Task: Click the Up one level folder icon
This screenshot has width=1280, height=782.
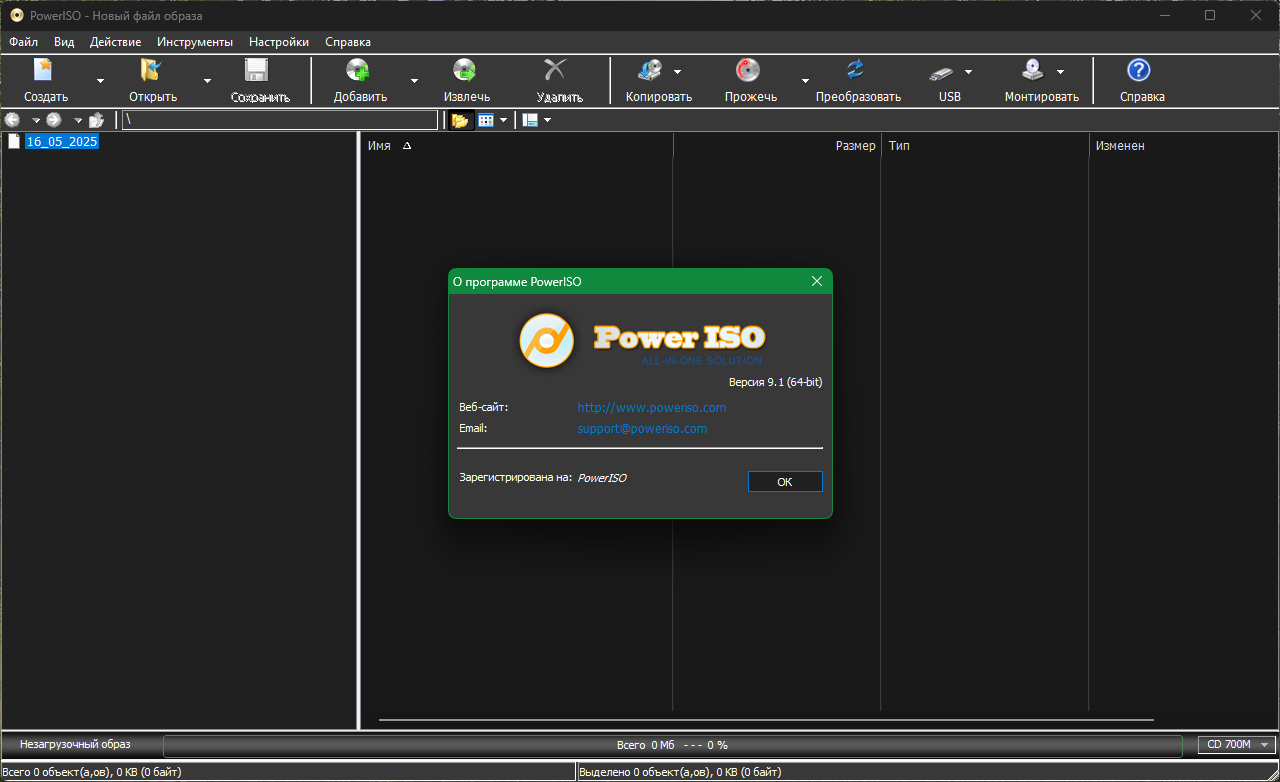Action: coord(96,120)
